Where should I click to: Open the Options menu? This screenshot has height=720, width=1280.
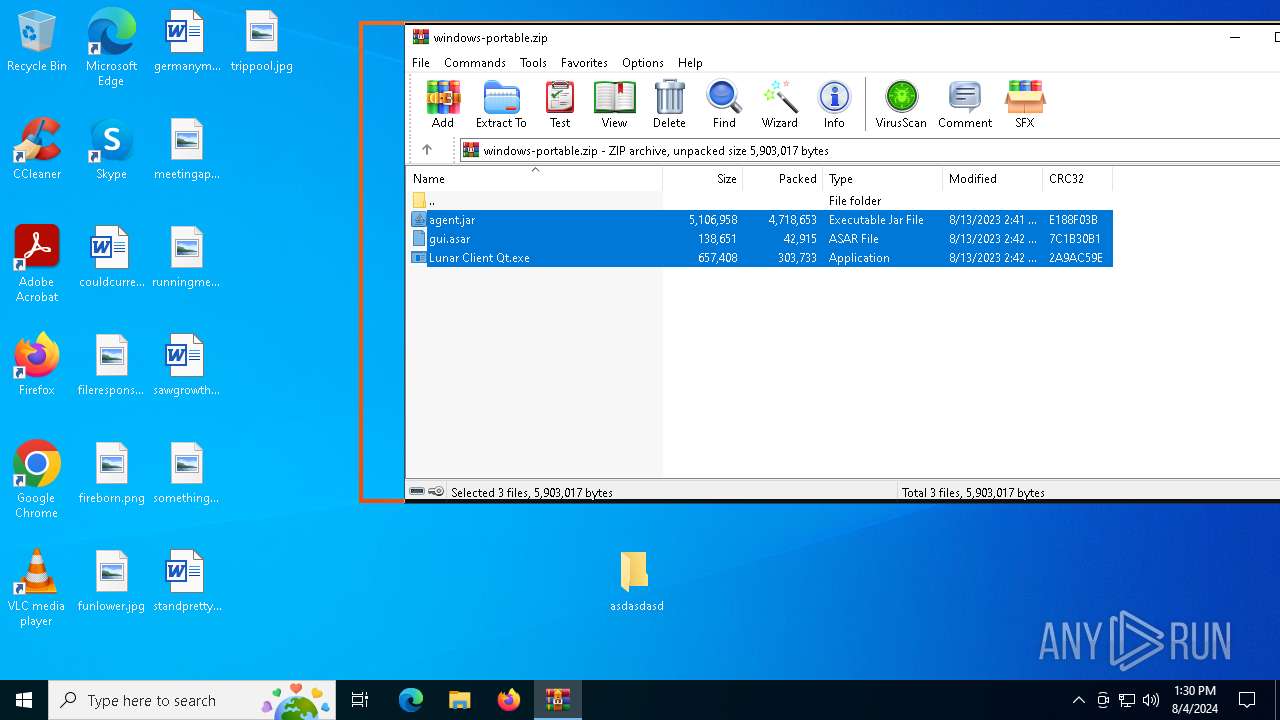click(643, 62)
